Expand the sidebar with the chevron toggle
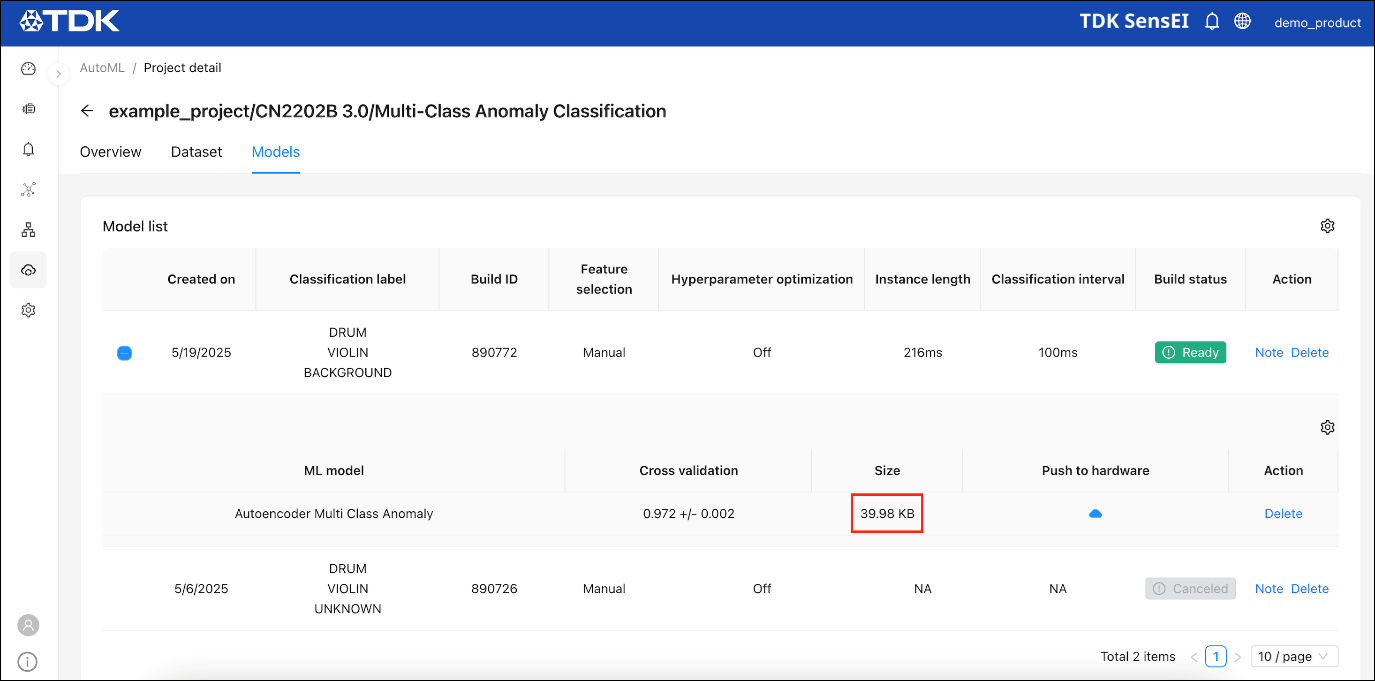The image size is (1375, 681). coord(58,74)
